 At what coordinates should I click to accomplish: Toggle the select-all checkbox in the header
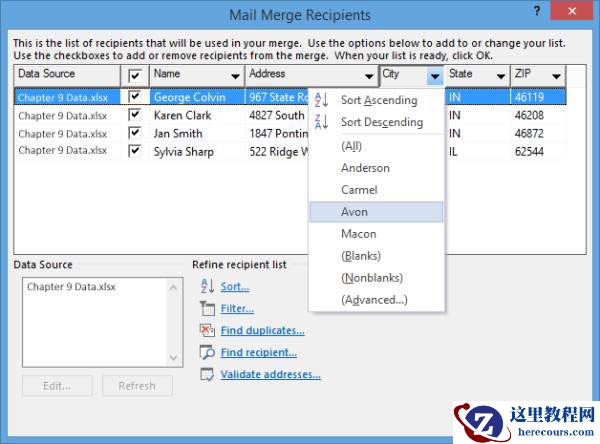[135, 75]
